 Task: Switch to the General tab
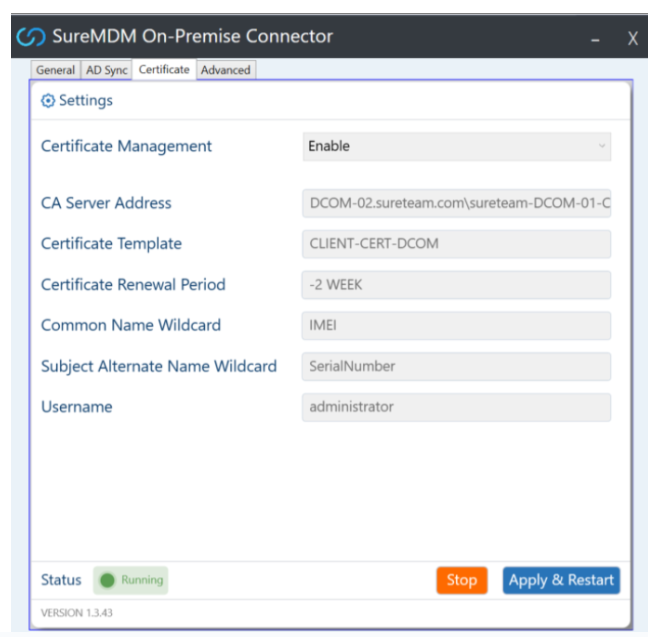55,70
